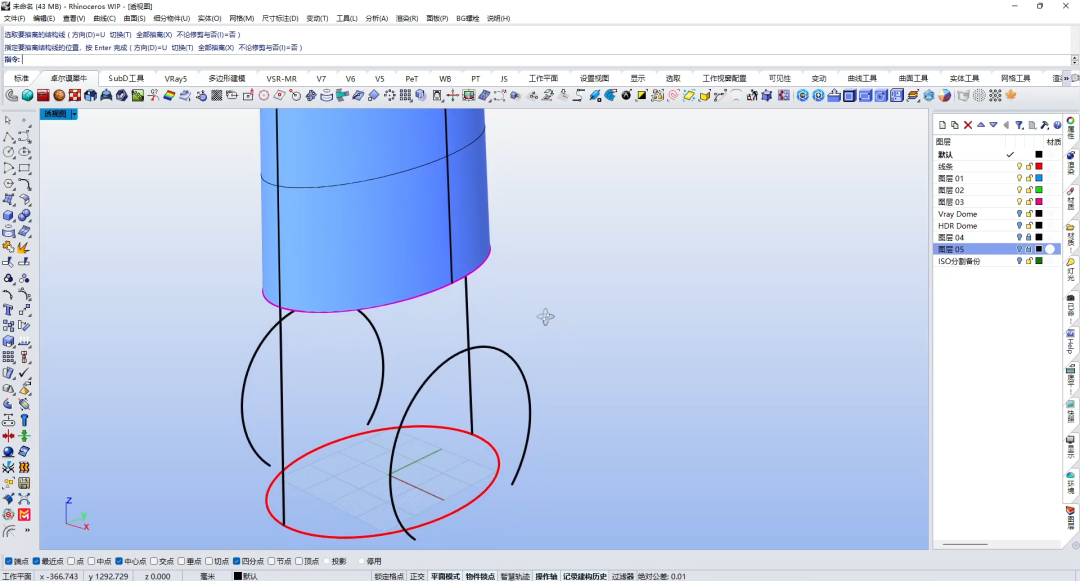Switch to the 多边形建模 toolbar tab
The image size is (1080, 581).
click(x=227, y=78)
